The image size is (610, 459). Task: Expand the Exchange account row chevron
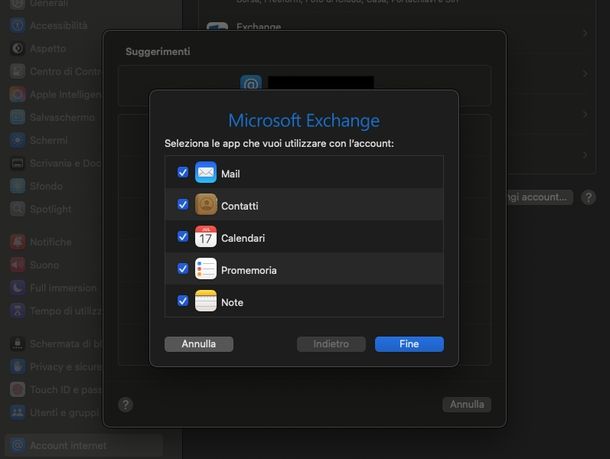585,32
